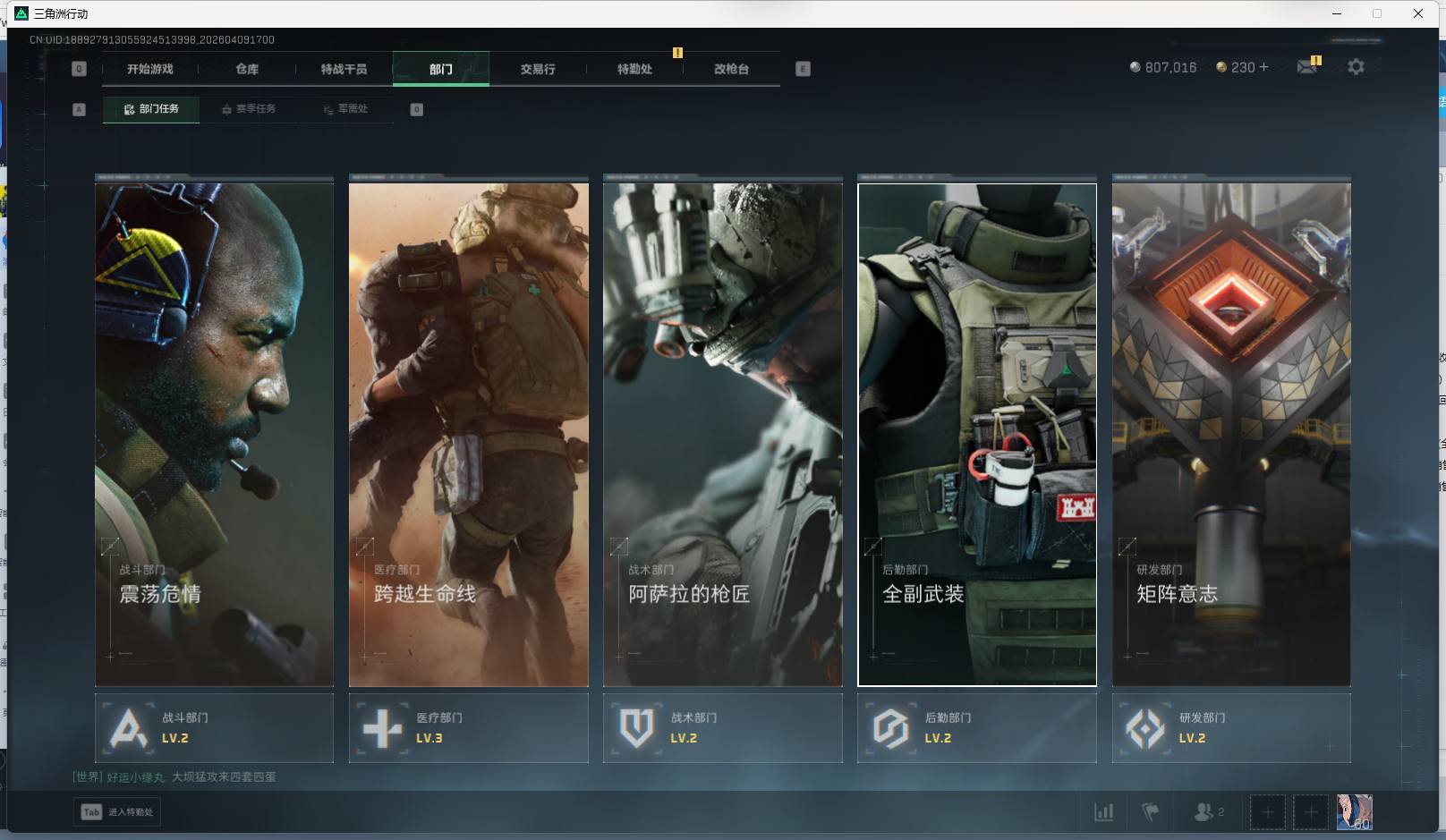Image resolution: width=1446 pixels, height=840 pixels.
Task: Click the flag icon in bottom bar
Action: (1151, 812)
